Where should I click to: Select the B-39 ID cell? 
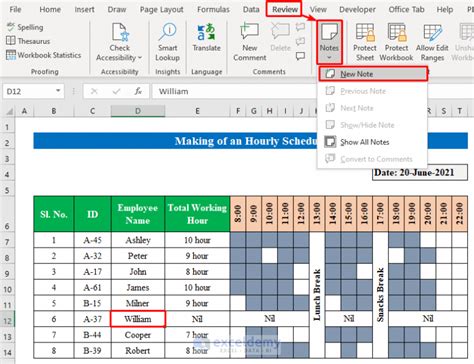[92, 351]
